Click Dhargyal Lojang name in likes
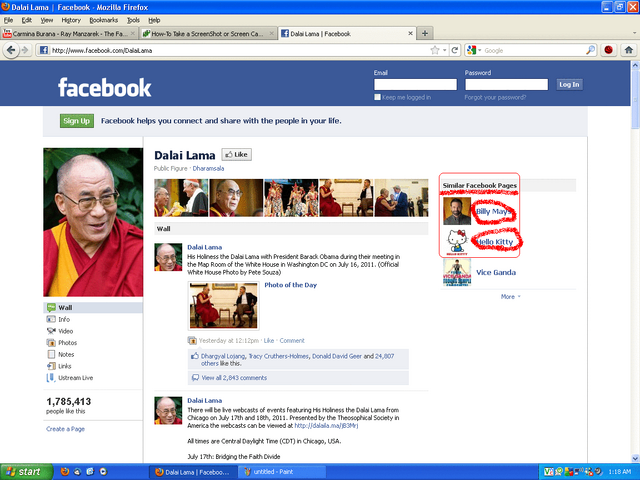This screenshot has height=480, width=640. (x=223, y=356)
